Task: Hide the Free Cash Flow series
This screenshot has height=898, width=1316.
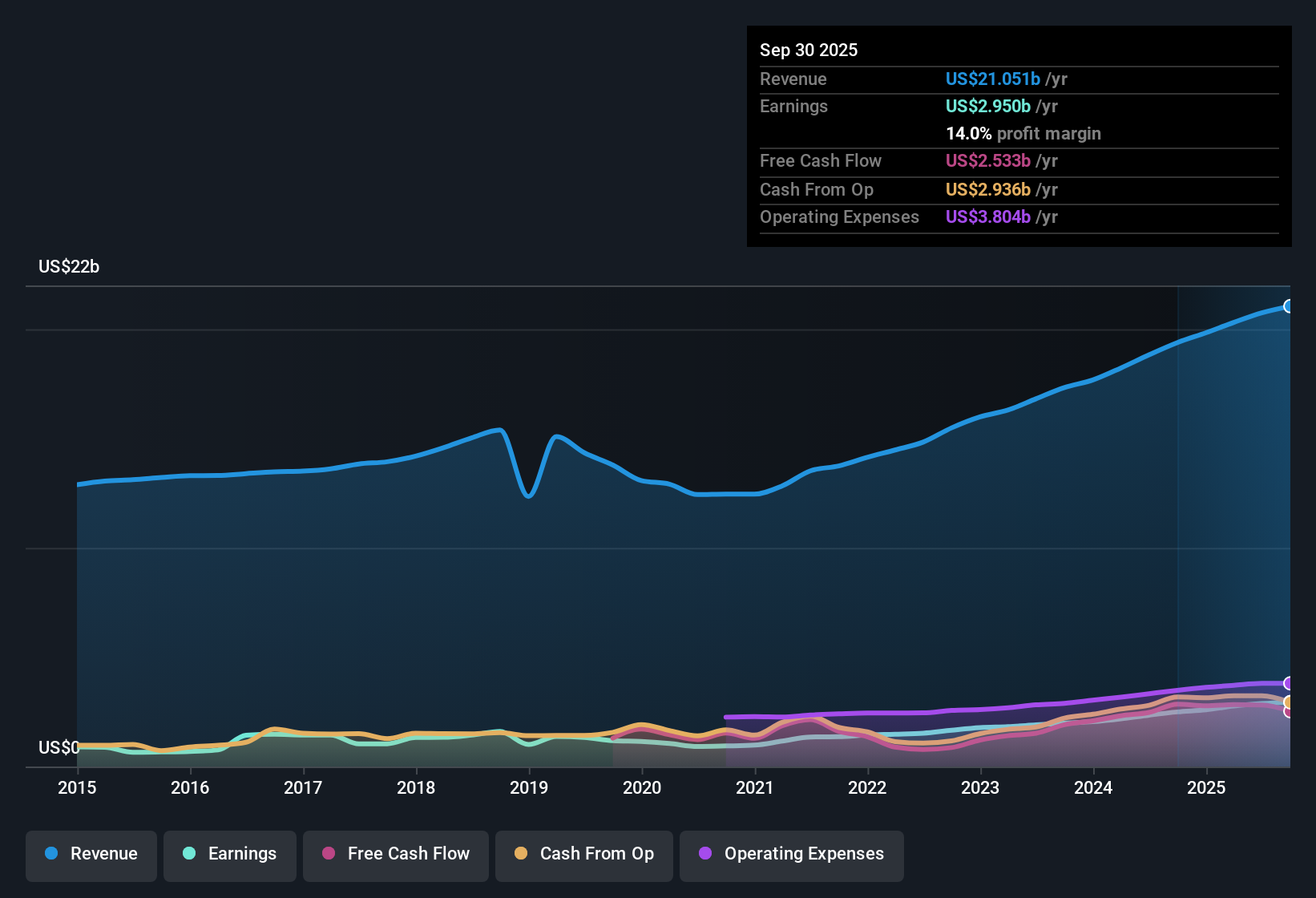Action: click(395, 854)
